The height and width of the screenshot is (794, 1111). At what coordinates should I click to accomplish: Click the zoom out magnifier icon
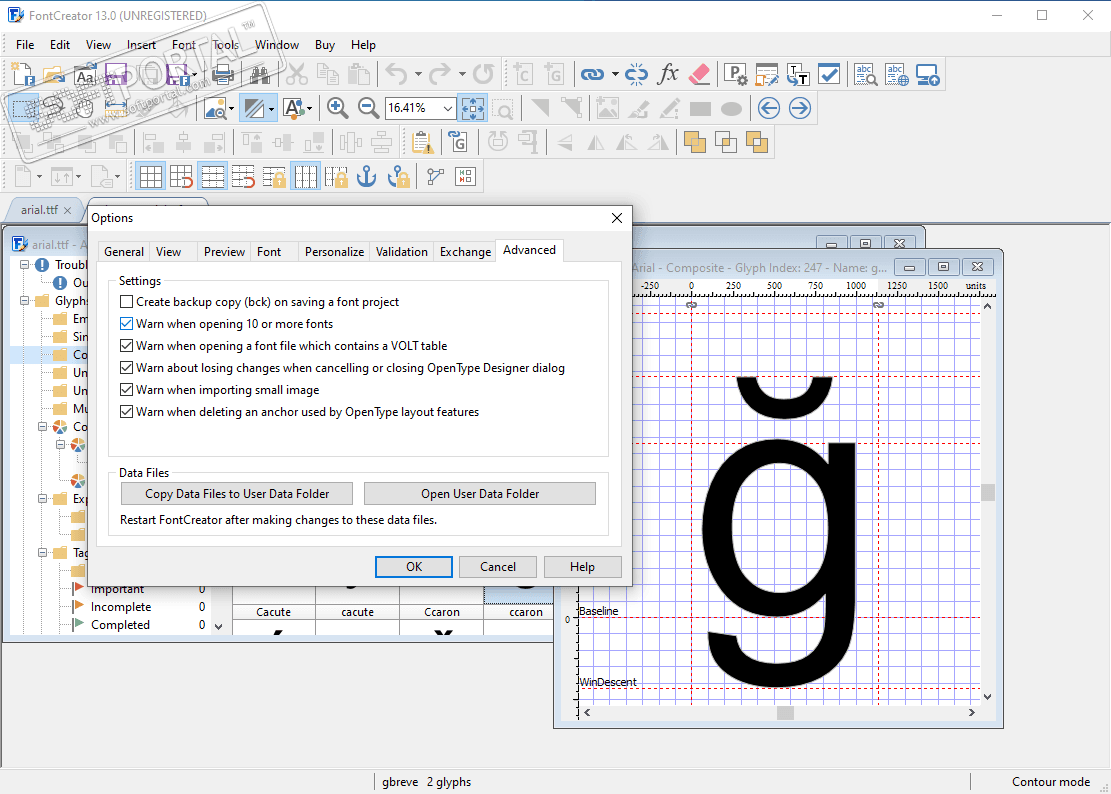(x=368, y=108)
